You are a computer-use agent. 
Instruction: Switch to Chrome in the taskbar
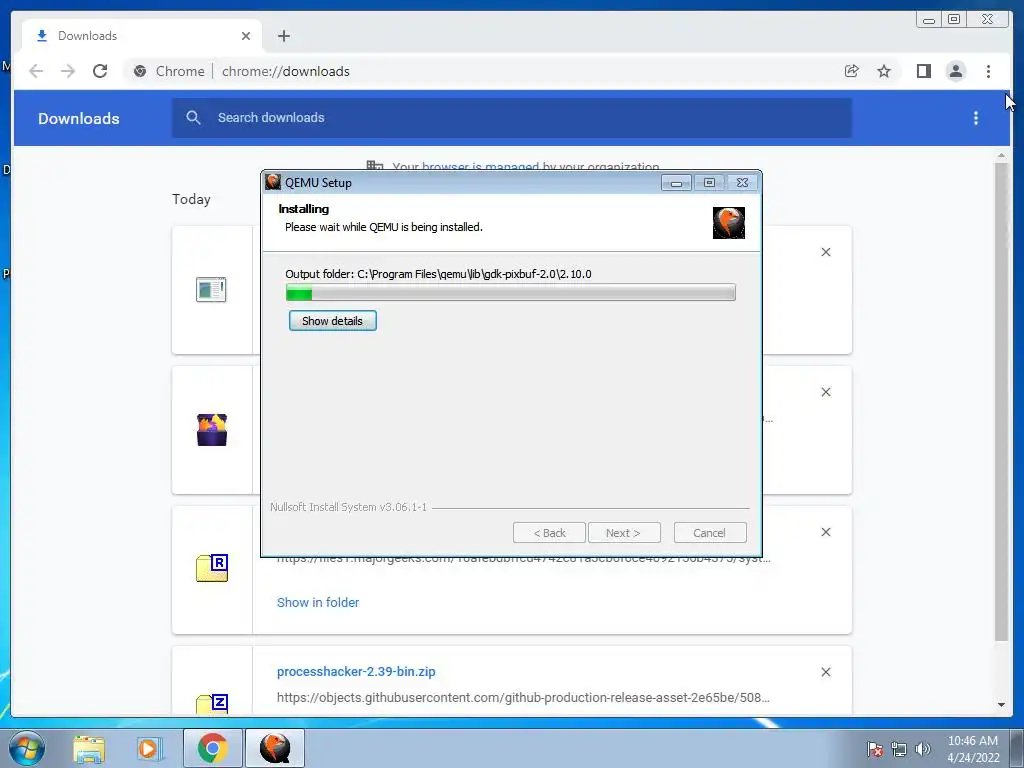(212, 748)
